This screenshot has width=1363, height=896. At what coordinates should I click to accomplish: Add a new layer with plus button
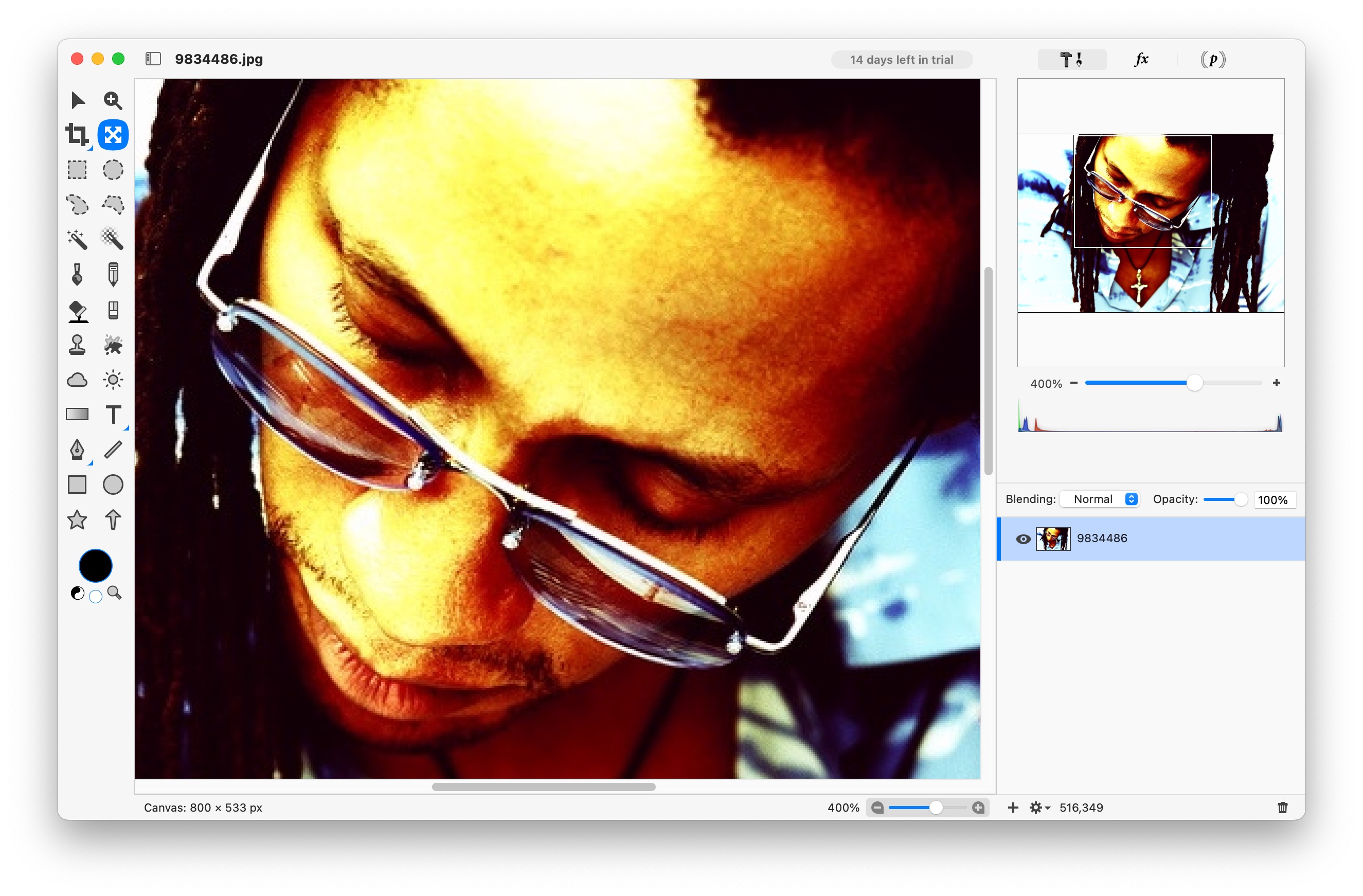(x=1013, y=808)
